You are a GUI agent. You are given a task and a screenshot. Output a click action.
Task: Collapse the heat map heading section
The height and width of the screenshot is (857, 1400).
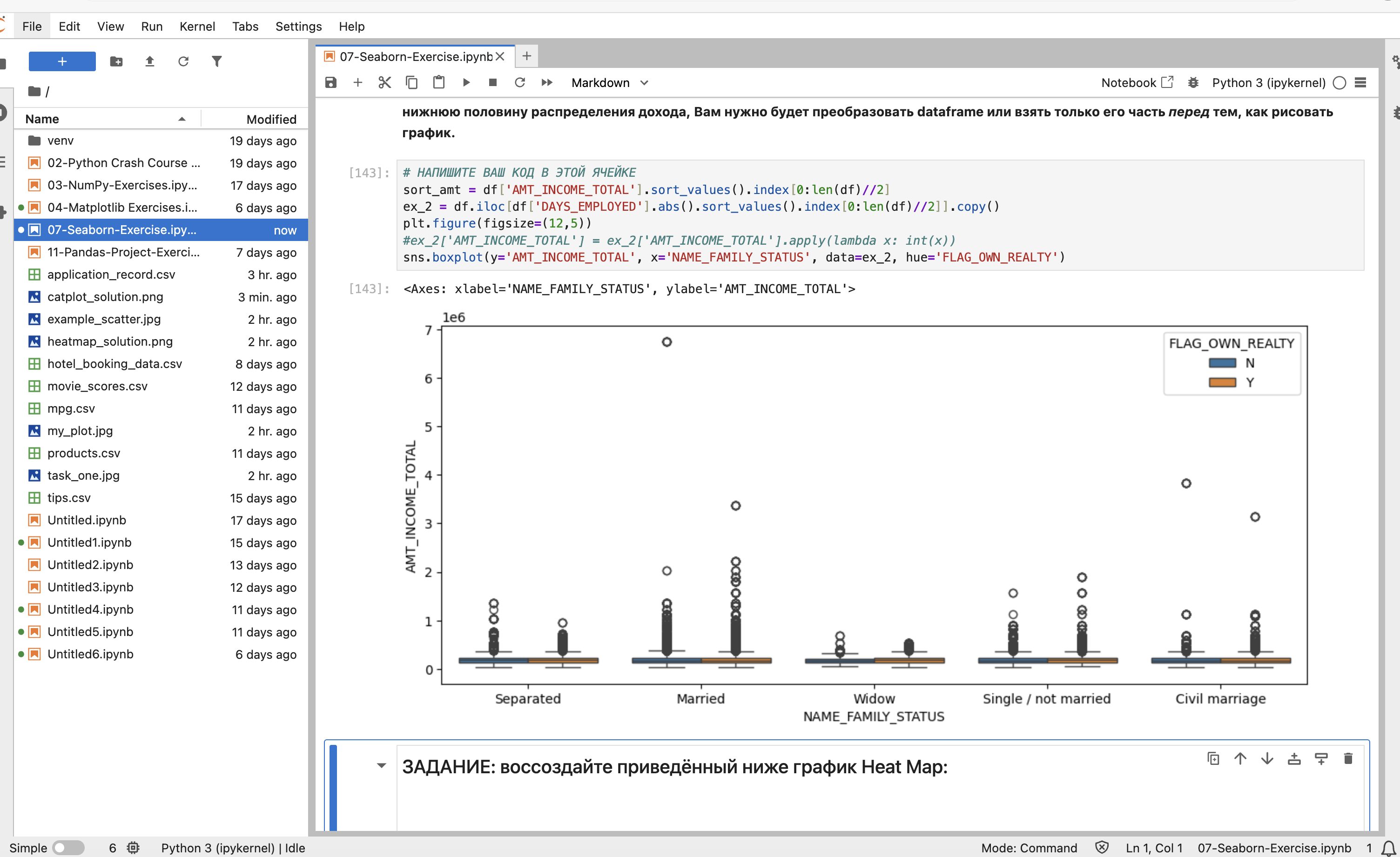point(381,765)
